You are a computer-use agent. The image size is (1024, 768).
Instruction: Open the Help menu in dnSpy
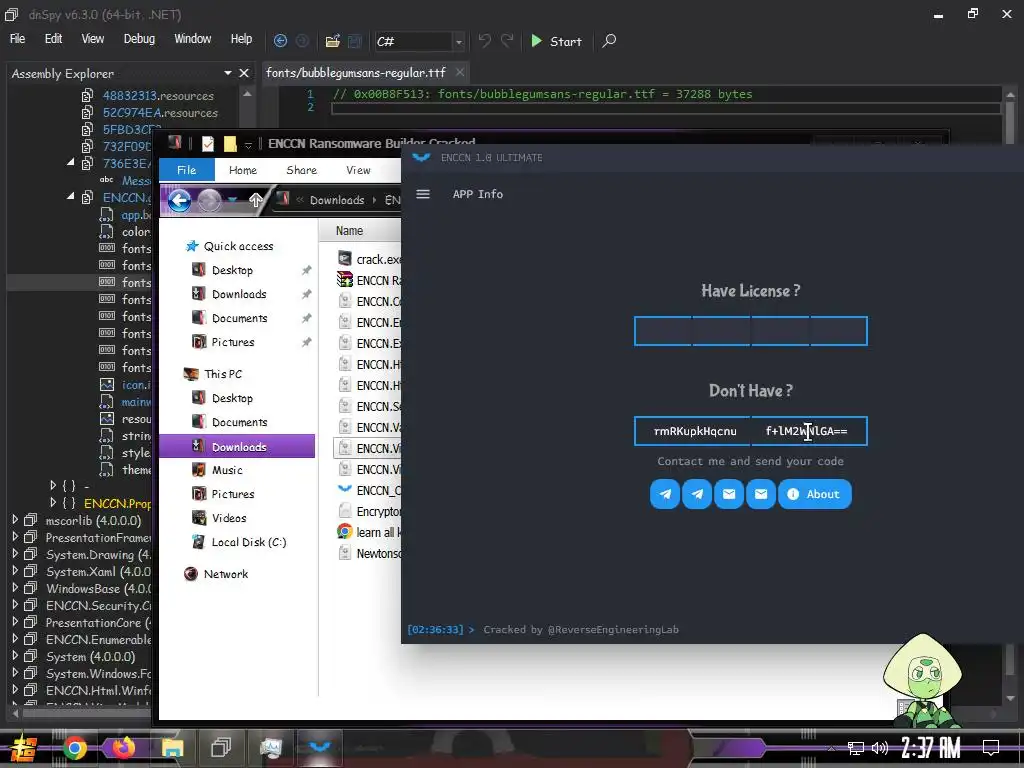tap(241, 39)
